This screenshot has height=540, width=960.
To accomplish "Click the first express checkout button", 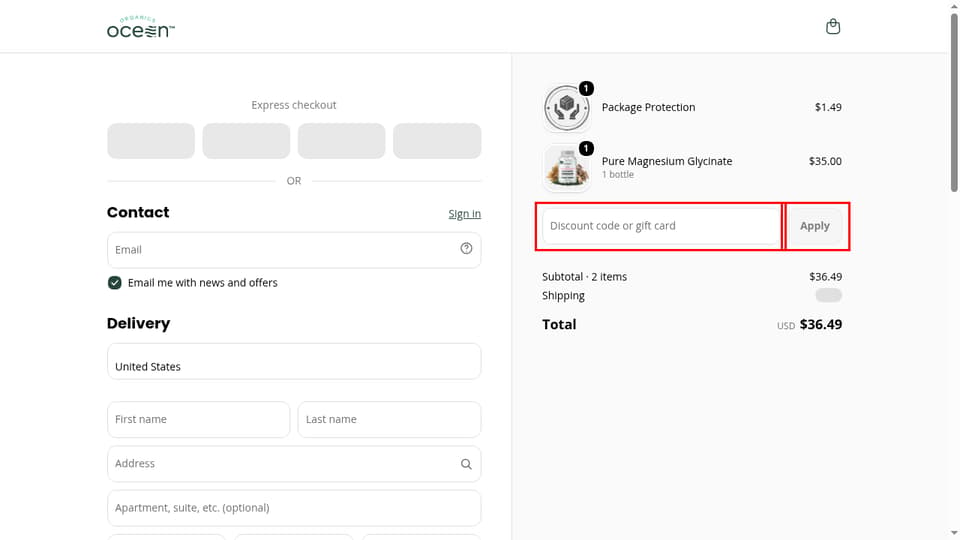I will (151, 141).
